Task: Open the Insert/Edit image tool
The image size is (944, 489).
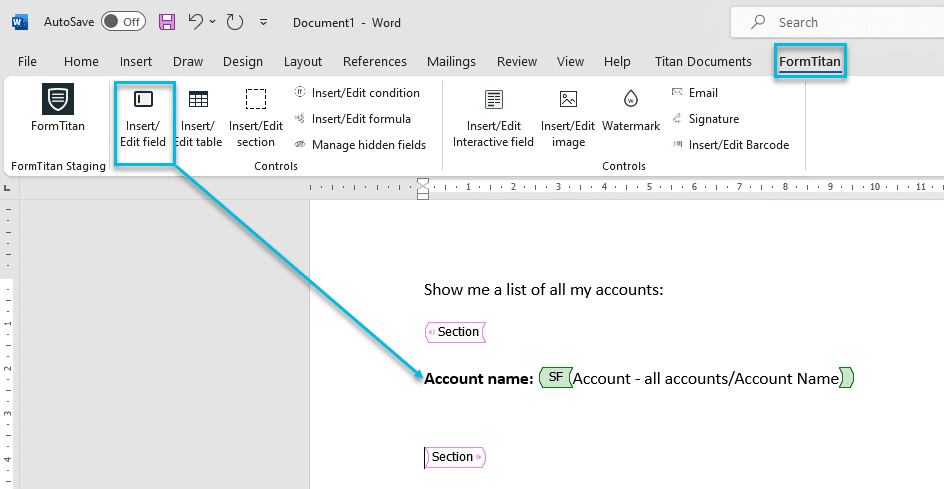Action: 568,99
